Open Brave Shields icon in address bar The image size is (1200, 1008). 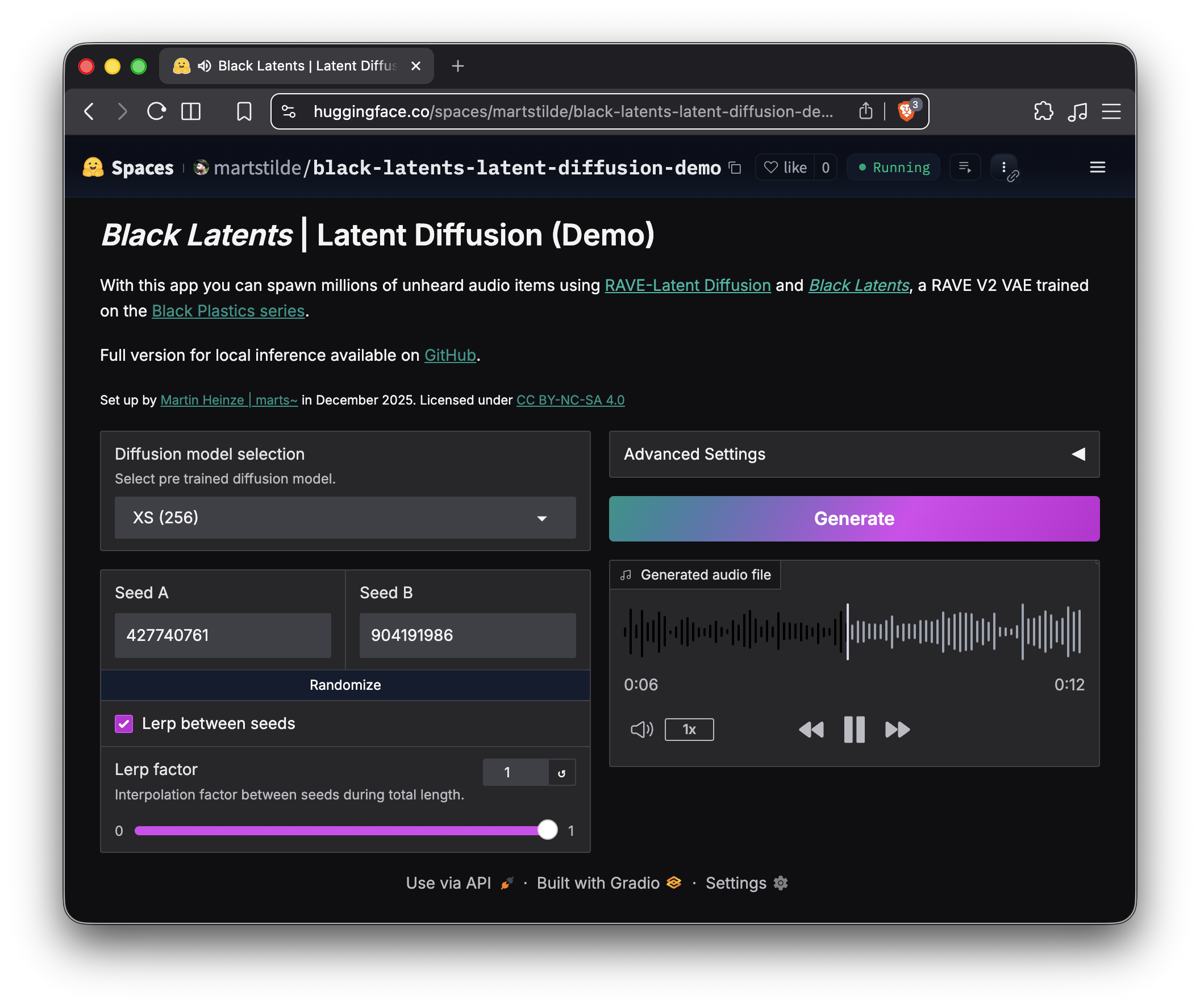tap(906, 111)
